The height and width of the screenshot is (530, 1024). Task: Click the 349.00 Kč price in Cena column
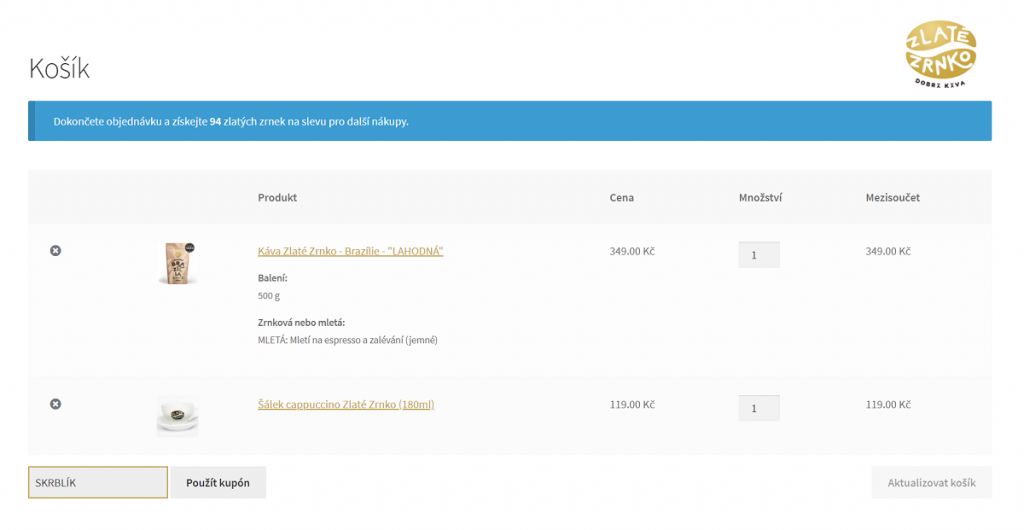[x=632, y=251]
